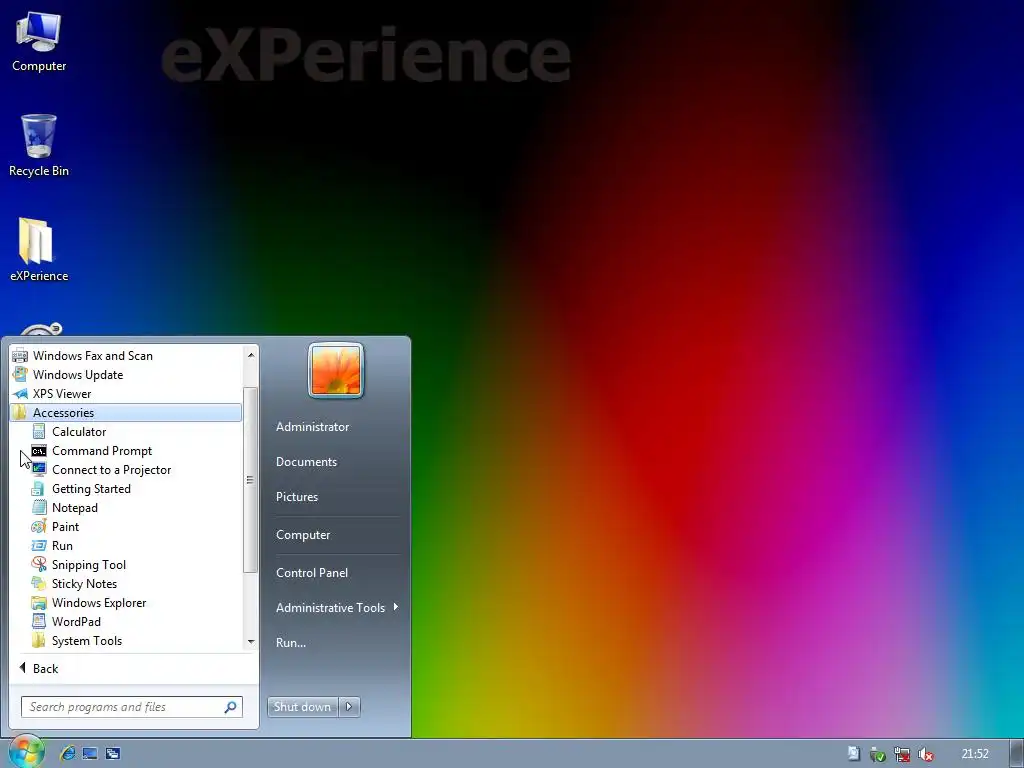
Task: Click the Show desktop quick launch icon
Action: tap(90, 753)
